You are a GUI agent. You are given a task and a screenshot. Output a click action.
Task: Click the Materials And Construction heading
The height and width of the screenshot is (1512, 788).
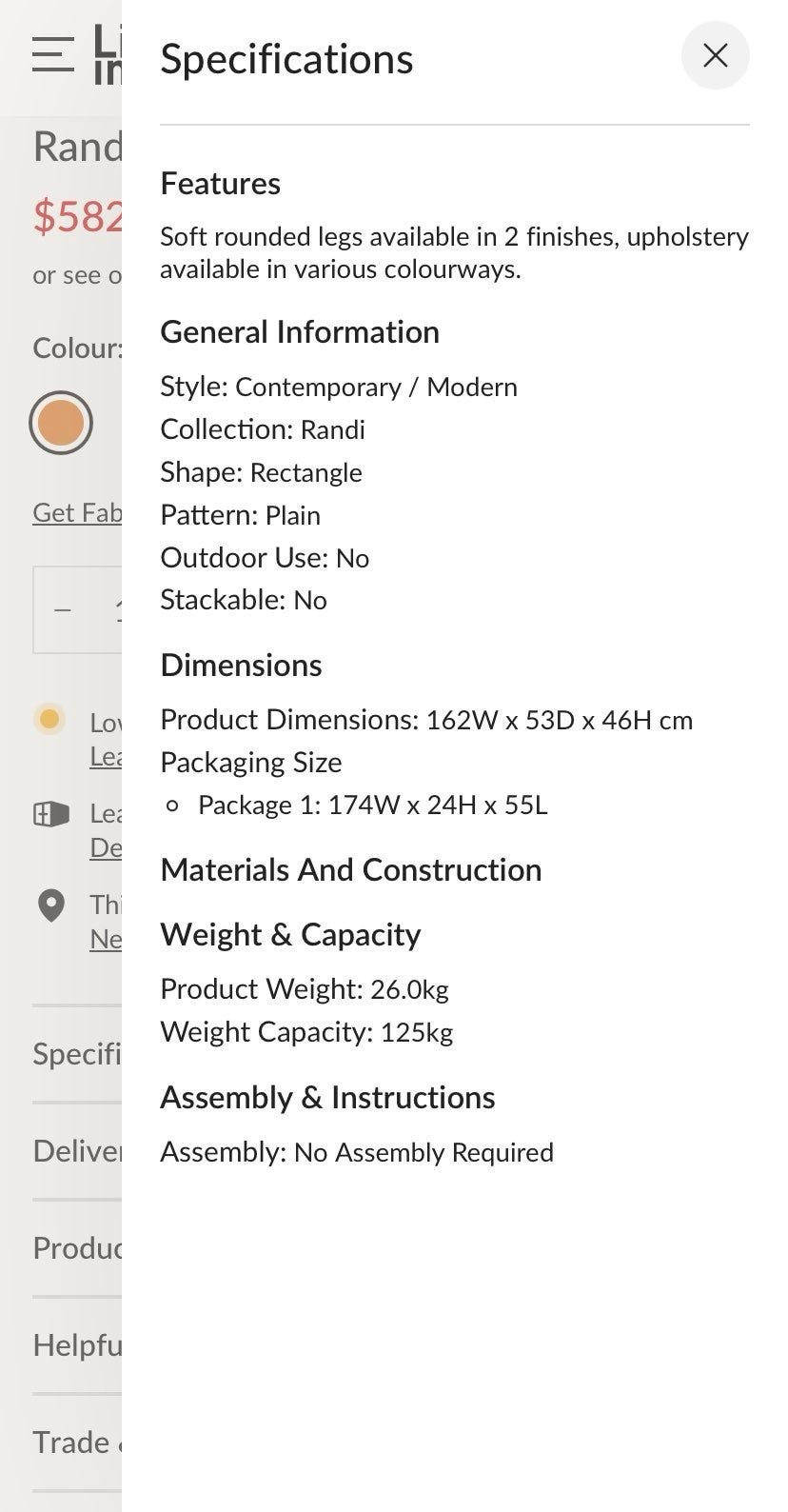(x=350, y=869)
